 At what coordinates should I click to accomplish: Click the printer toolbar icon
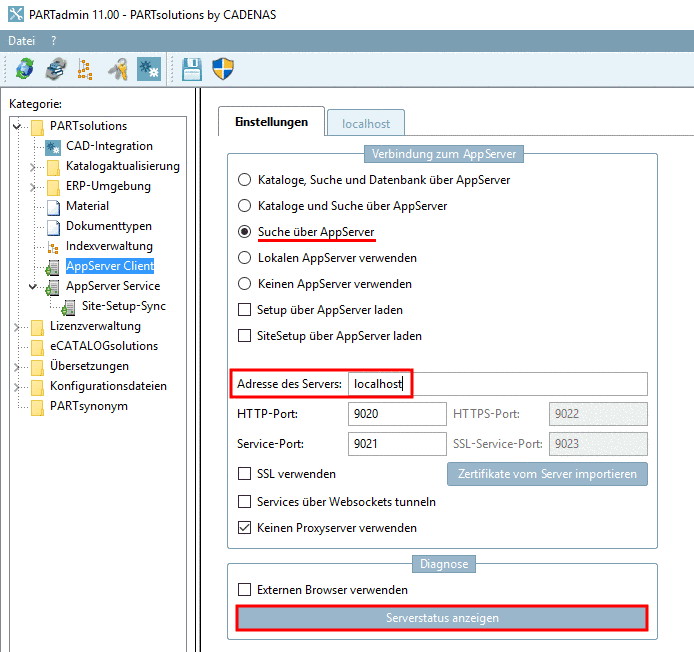(x=56, y=69)
